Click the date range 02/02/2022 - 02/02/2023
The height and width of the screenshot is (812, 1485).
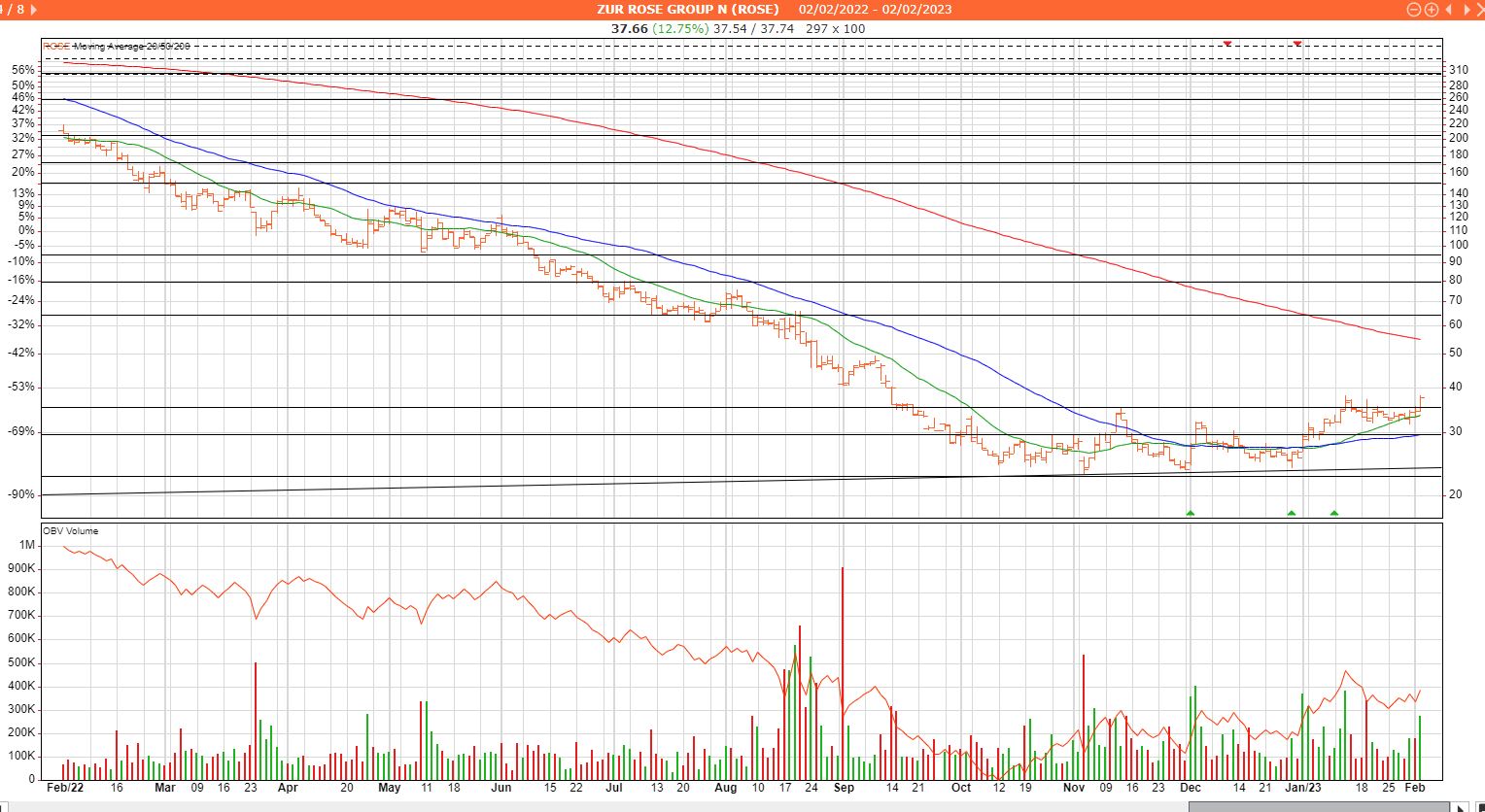click(876, 10)
